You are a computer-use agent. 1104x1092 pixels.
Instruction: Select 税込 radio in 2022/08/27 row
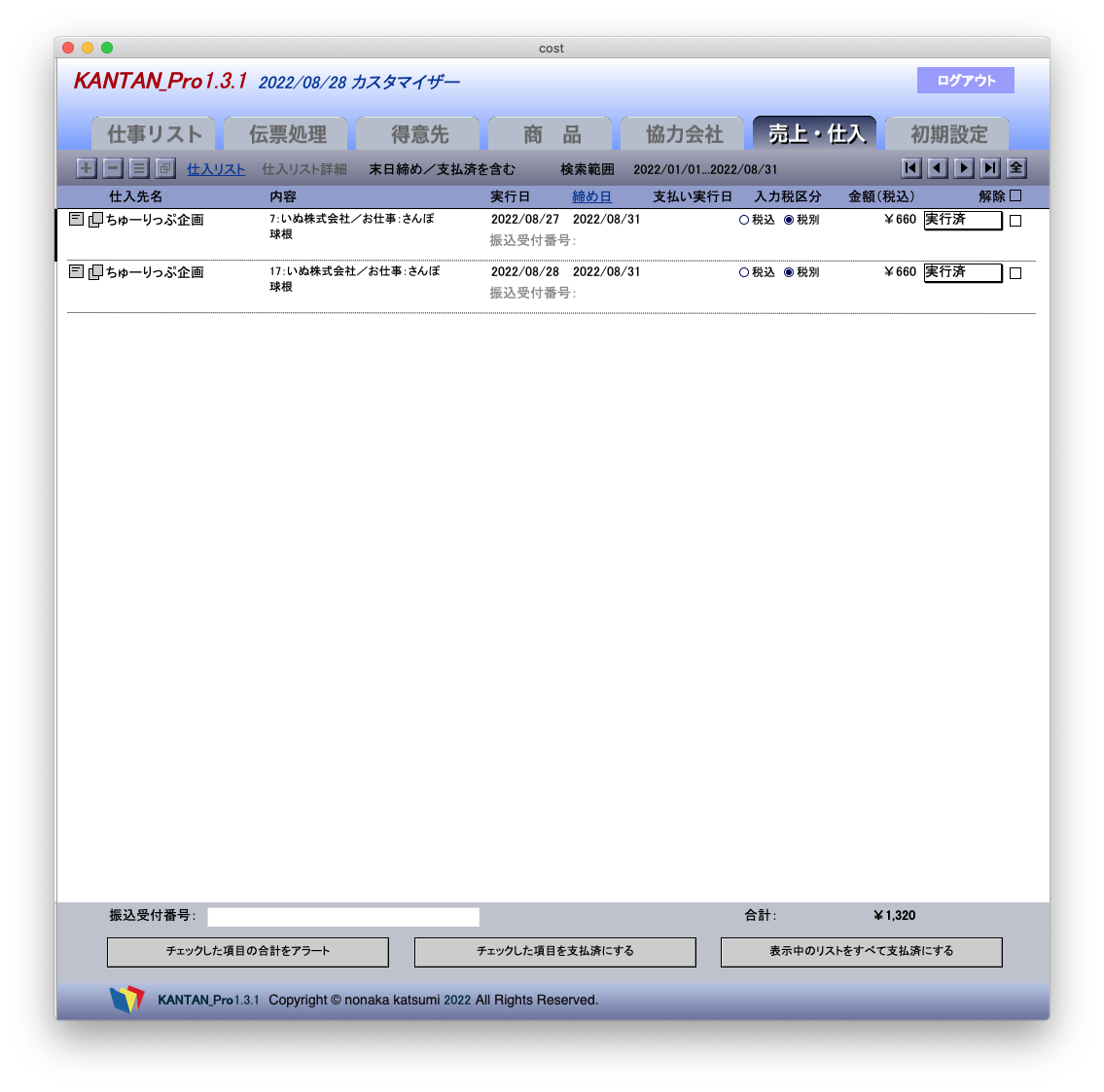point(743,220)
